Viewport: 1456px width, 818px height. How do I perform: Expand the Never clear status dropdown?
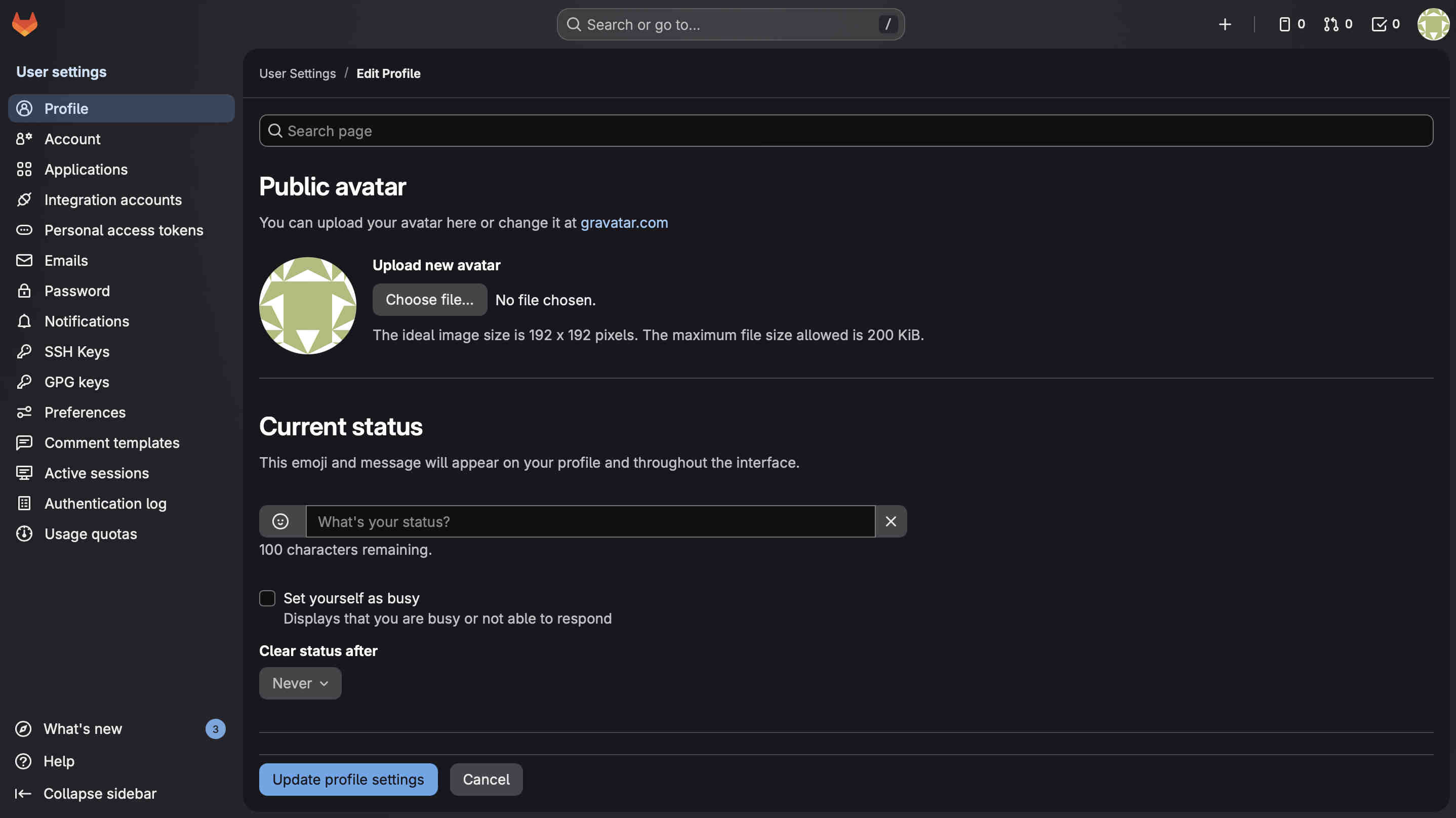coord(300,683)
